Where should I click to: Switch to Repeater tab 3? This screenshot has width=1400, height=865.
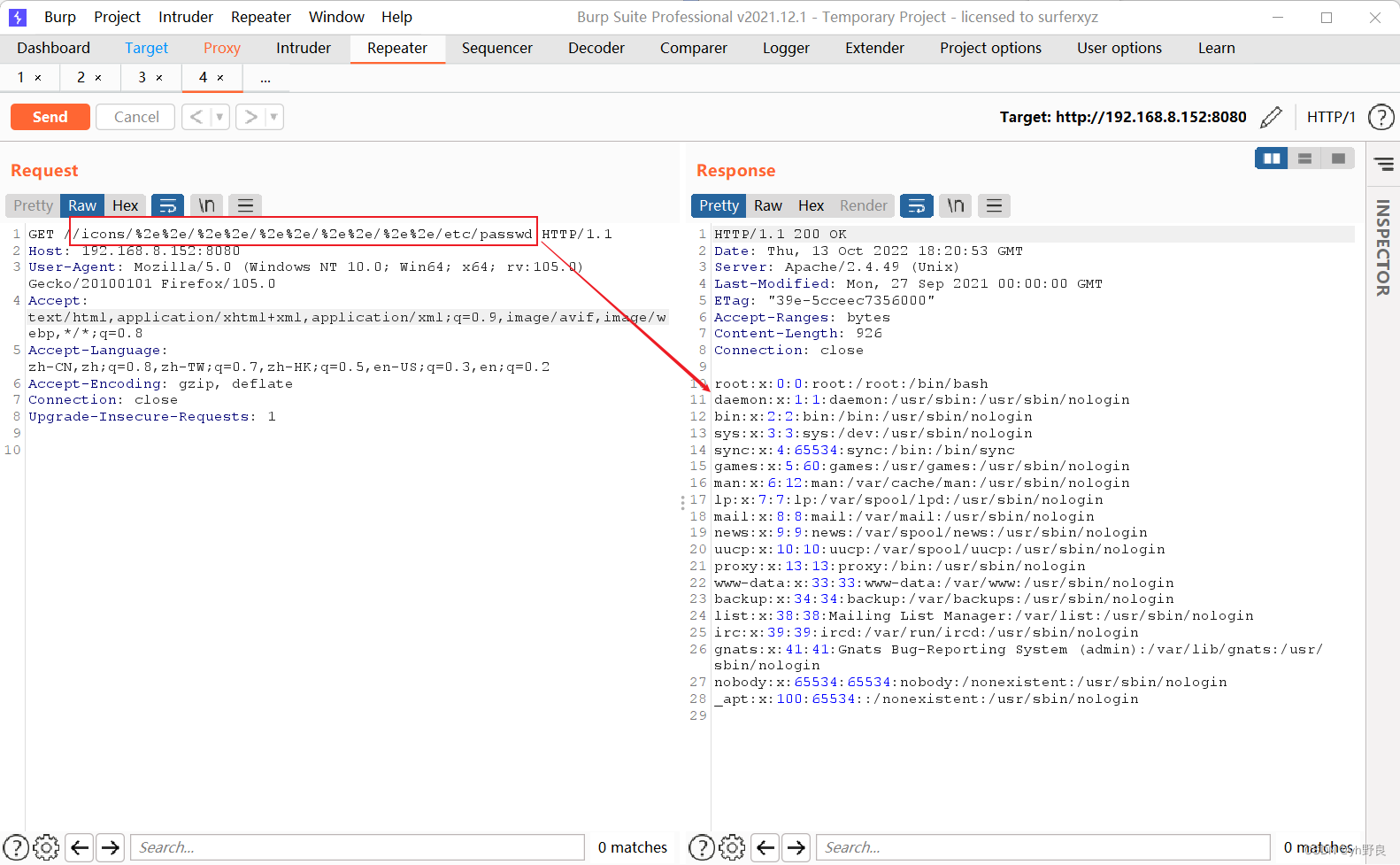click(142, 78)
